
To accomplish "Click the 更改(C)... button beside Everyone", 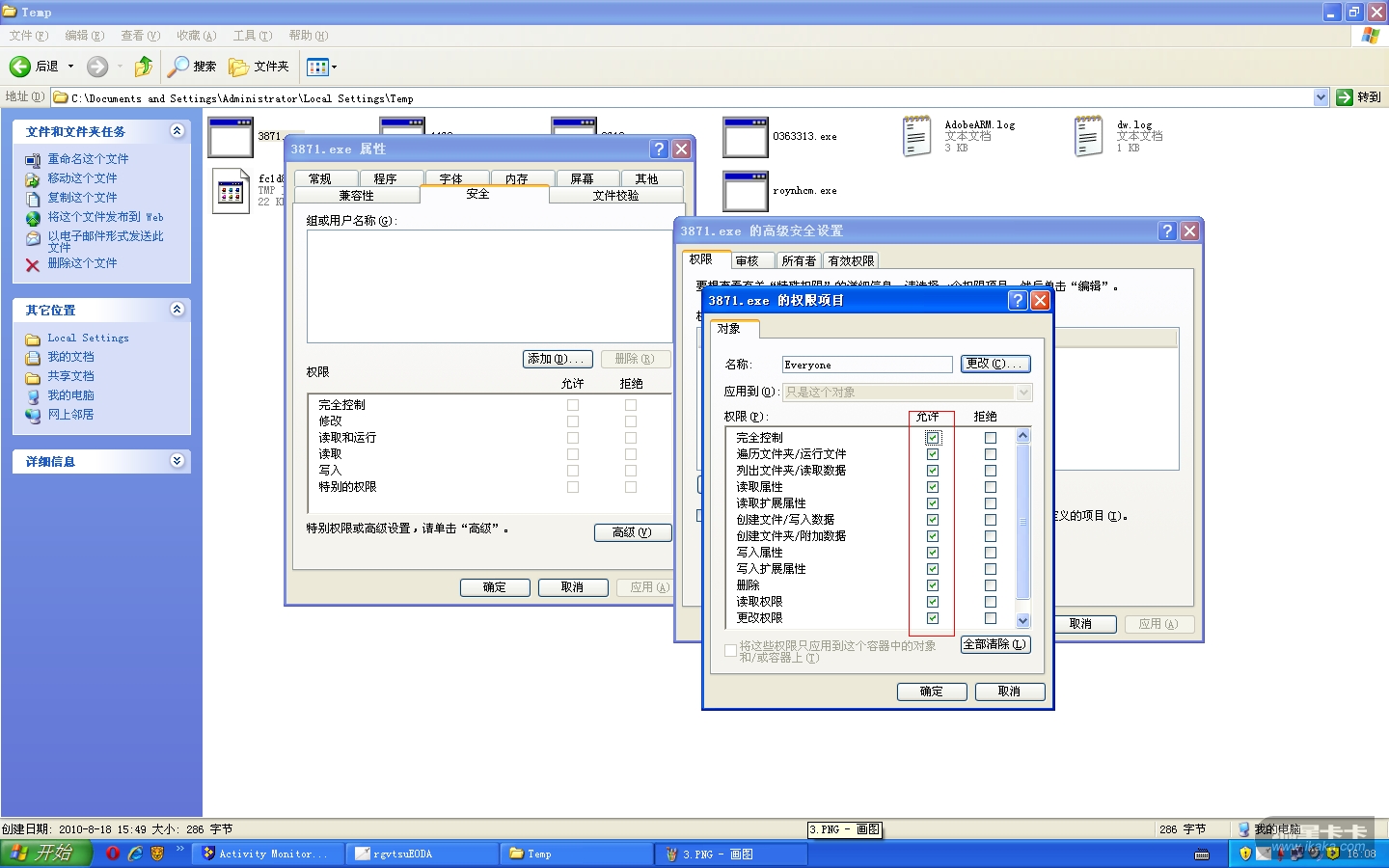I will click(996, 365).
